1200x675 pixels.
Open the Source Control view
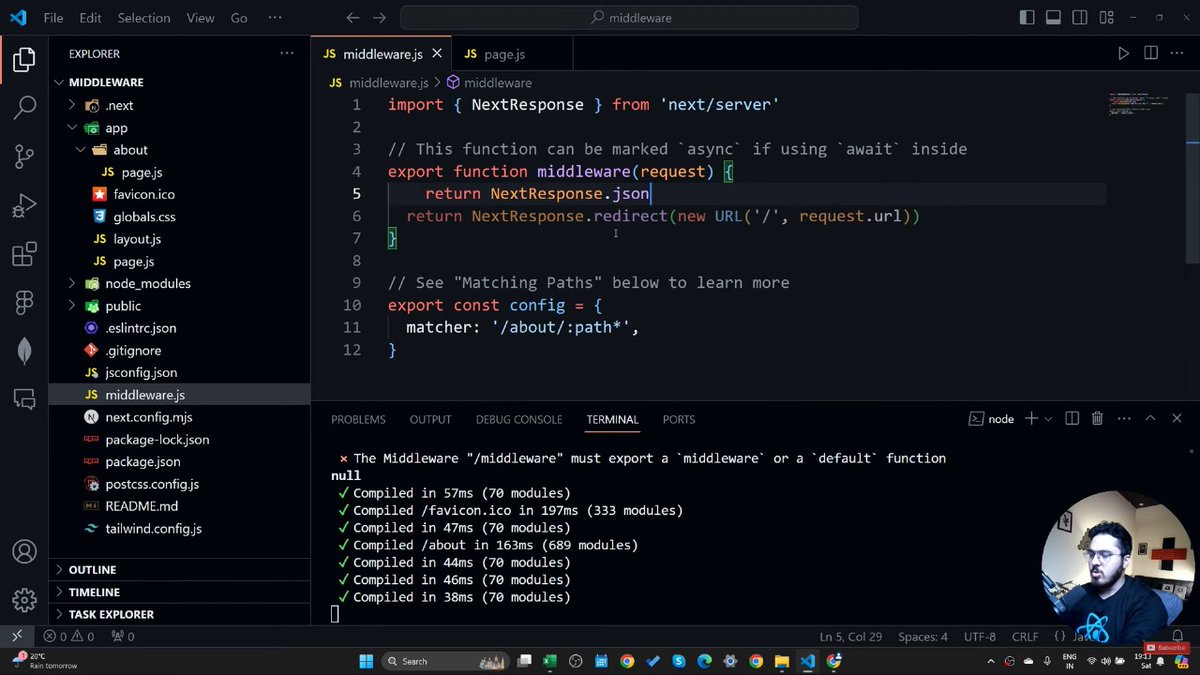(25, 156)
